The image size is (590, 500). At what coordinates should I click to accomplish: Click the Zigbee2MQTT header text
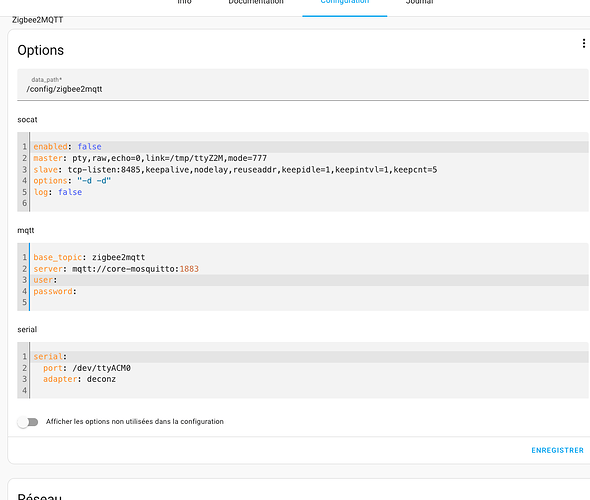point(37,20)
